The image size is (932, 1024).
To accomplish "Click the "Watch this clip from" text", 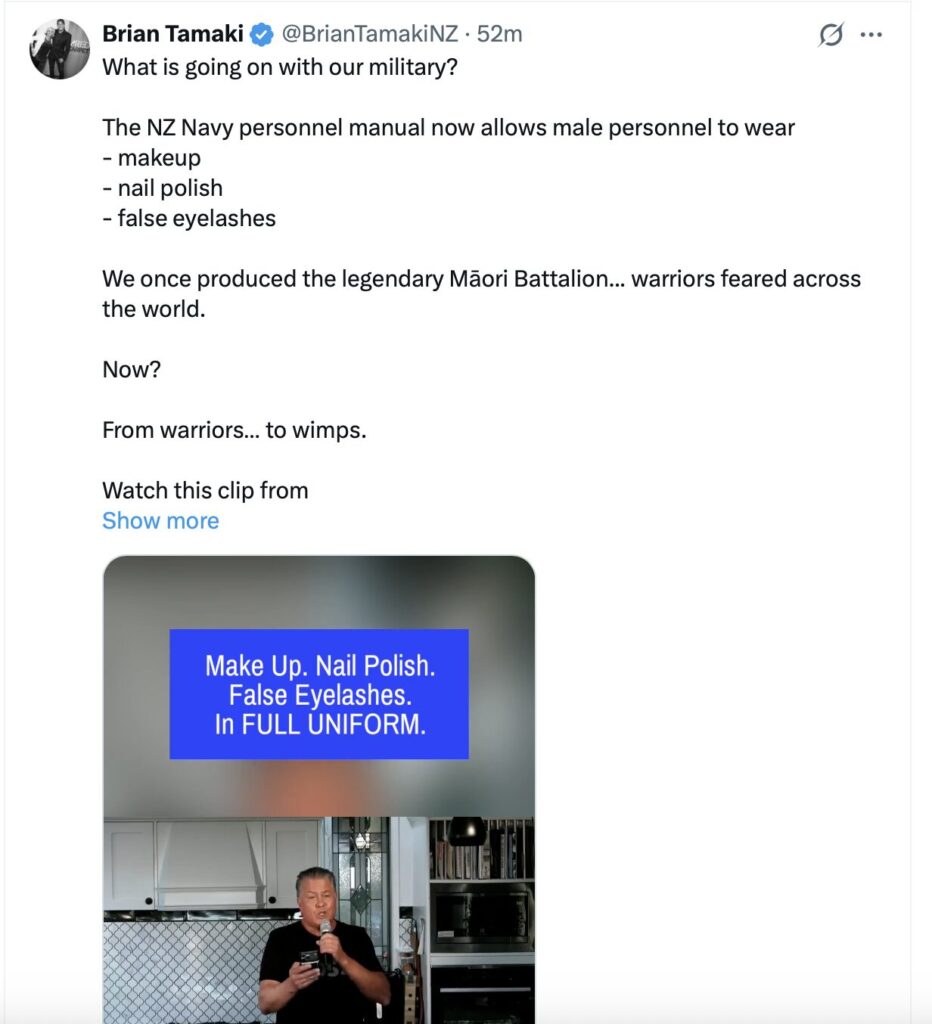I will pos(205,491).
